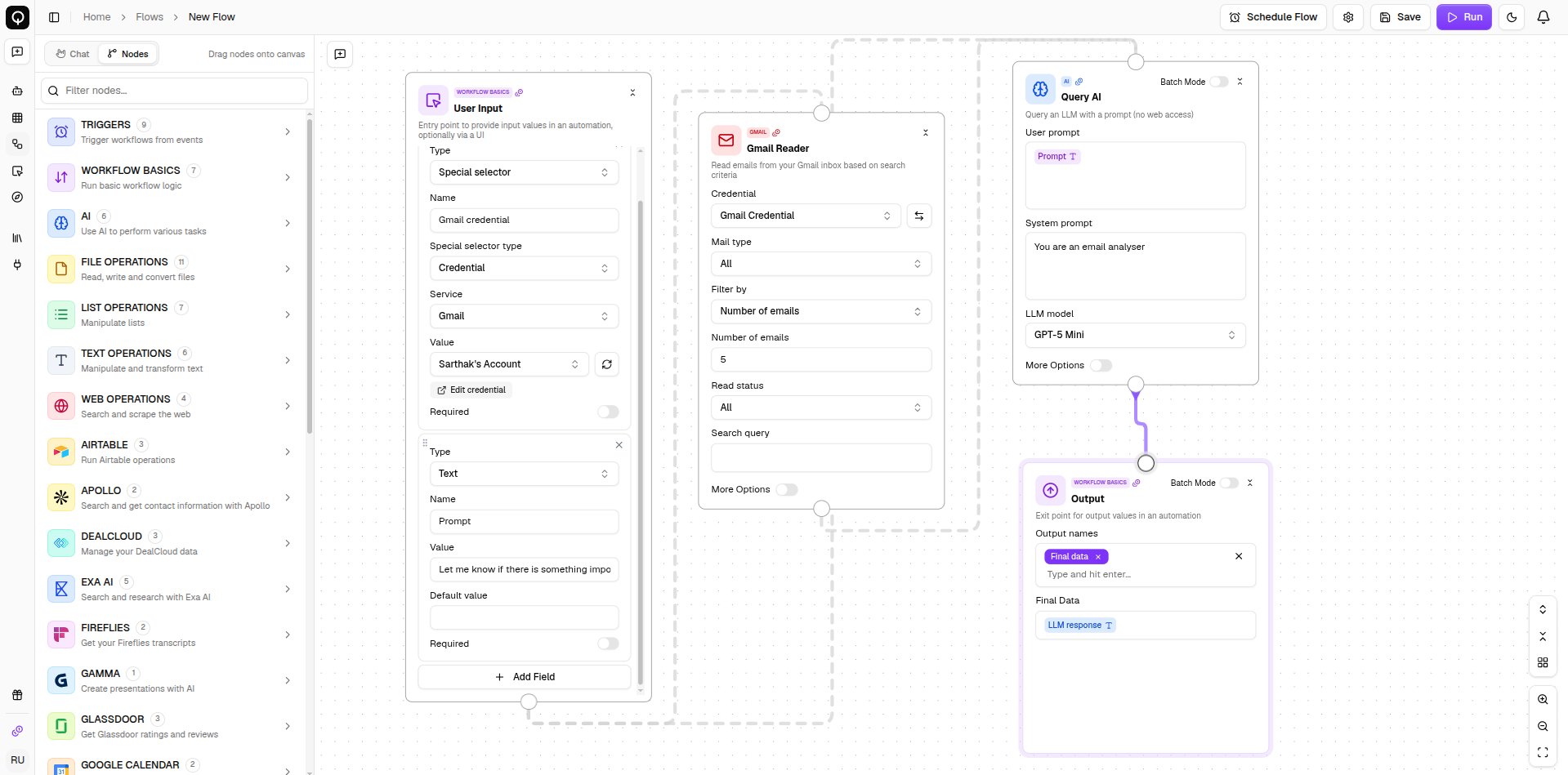Run the flow
This screenshot has height=775, width=1568.
(x=1464, y=17)
